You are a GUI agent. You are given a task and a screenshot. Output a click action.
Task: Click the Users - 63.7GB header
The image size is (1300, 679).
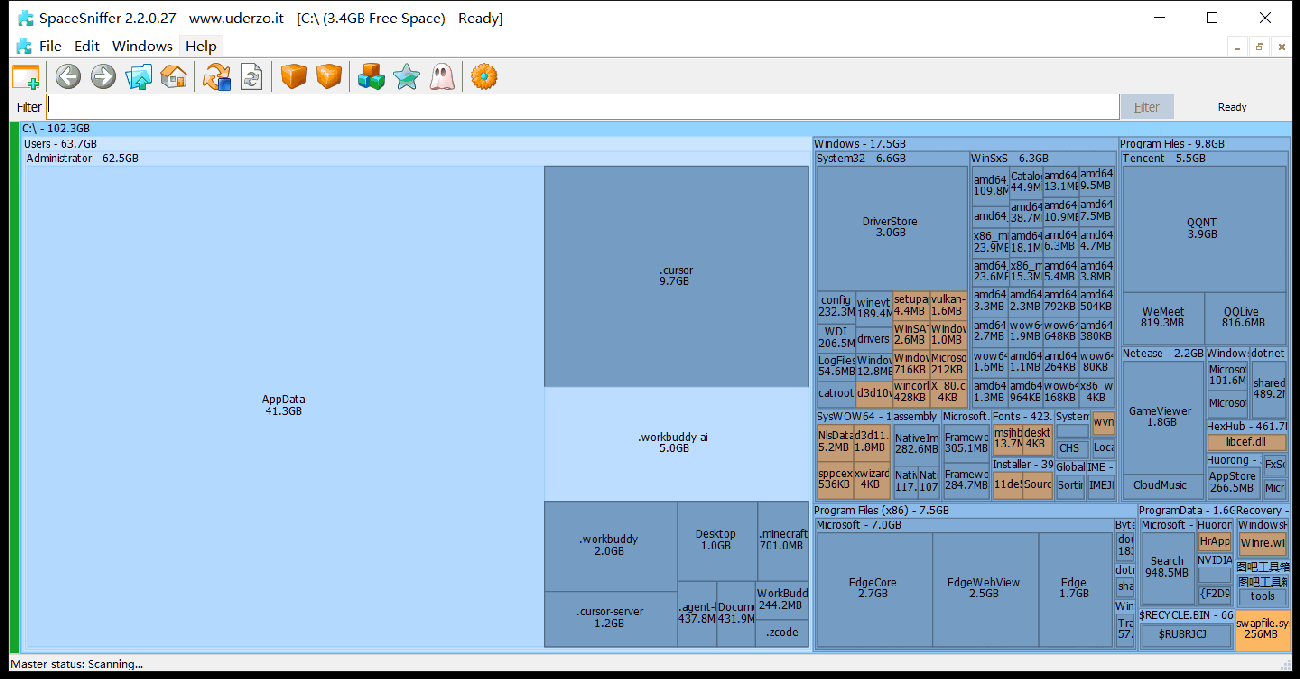(415, 144)
